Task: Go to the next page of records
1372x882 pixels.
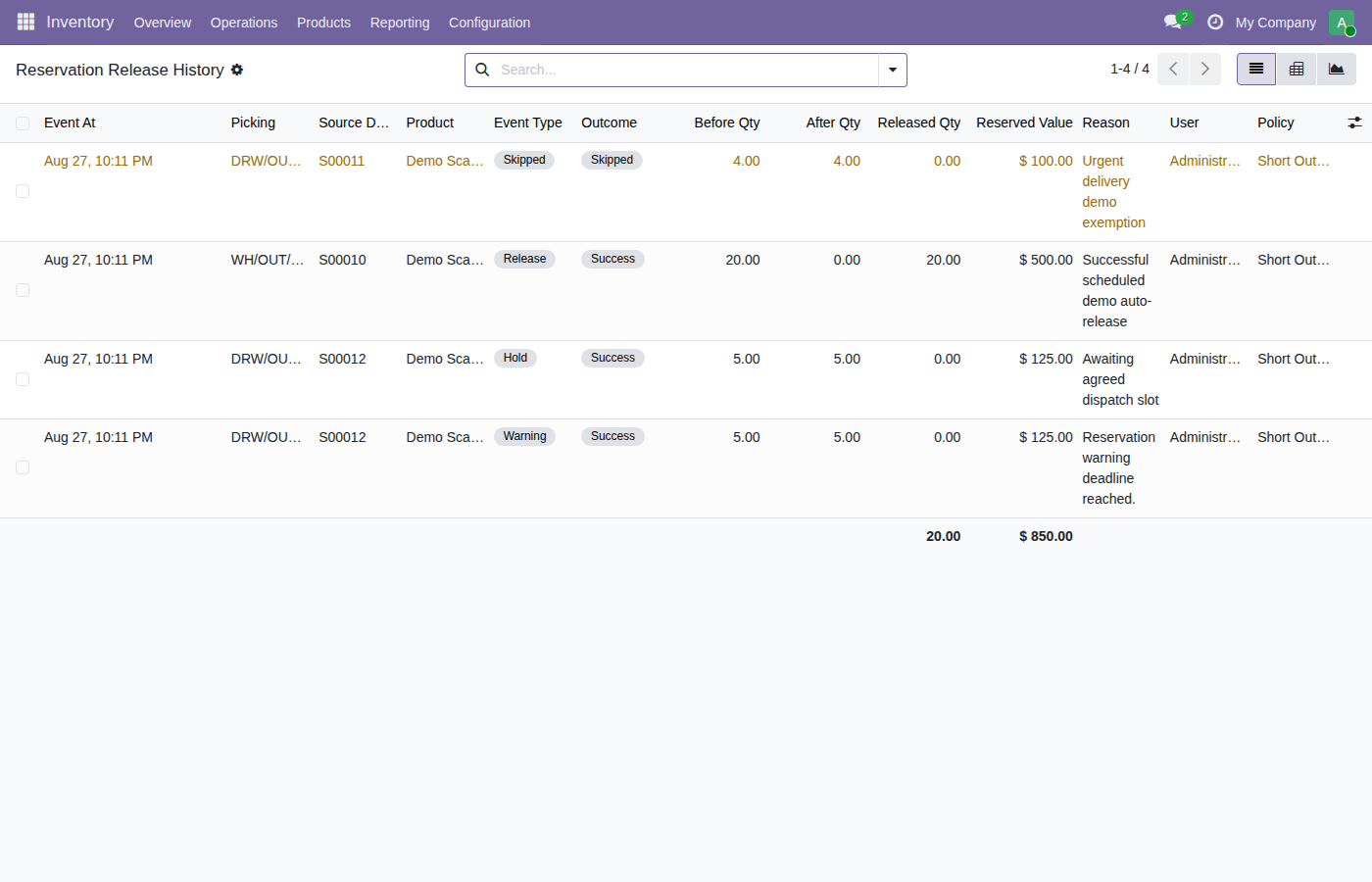Action: click(1205, 69)
